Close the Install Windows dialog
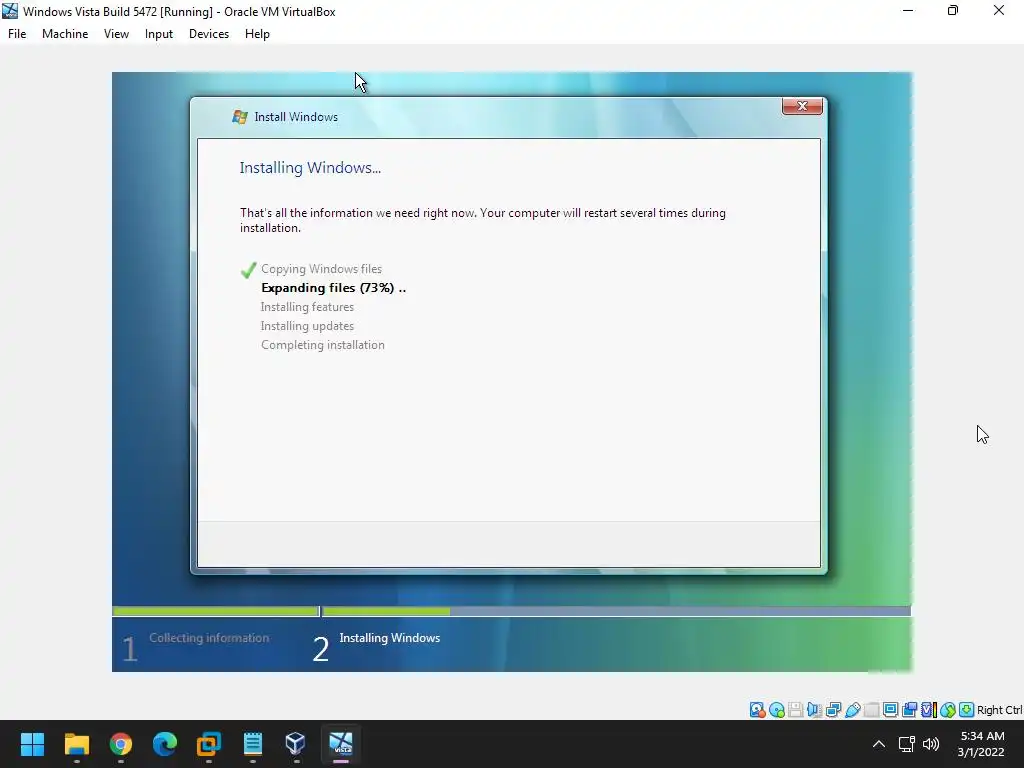 pos(802,106)
